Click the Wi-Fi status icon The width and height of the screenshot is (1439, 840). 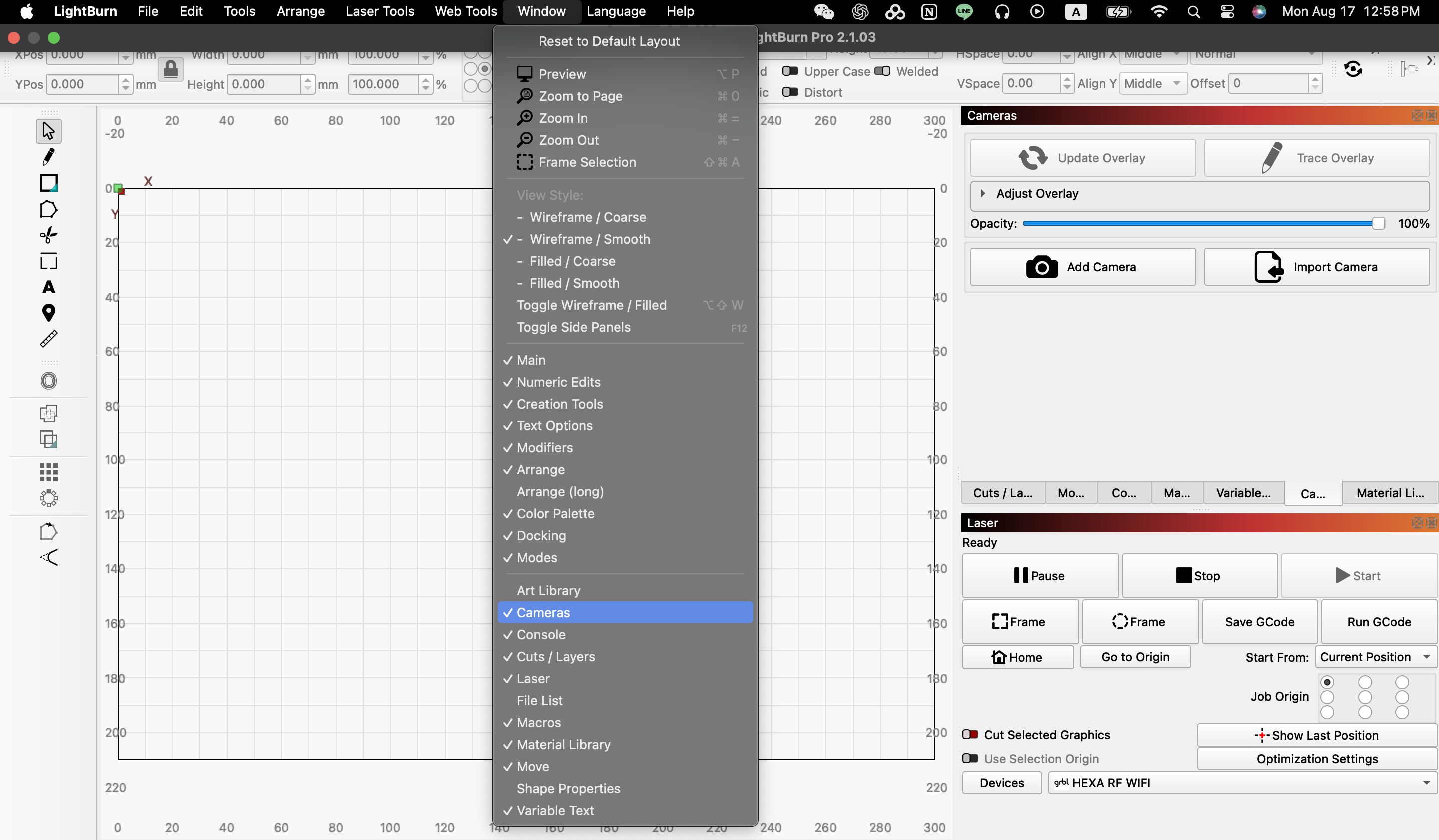pos(1159,11)
